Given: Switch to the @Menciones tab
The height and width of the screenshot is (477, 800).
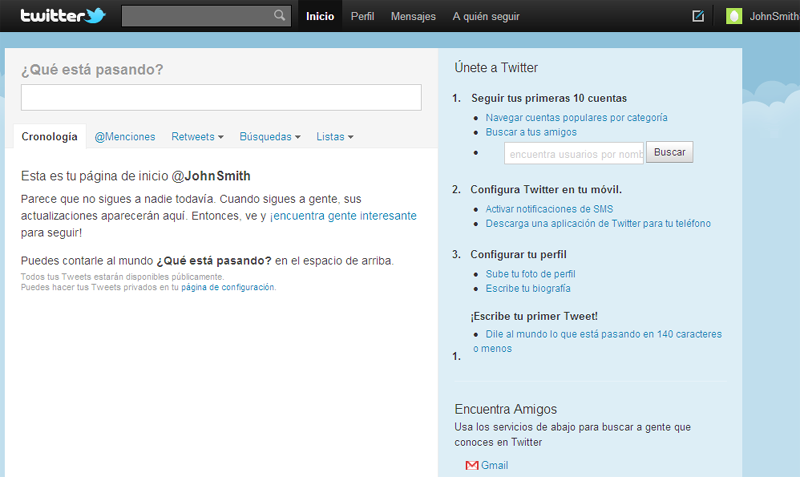Looking at the screenshot, I should [125, 137].
